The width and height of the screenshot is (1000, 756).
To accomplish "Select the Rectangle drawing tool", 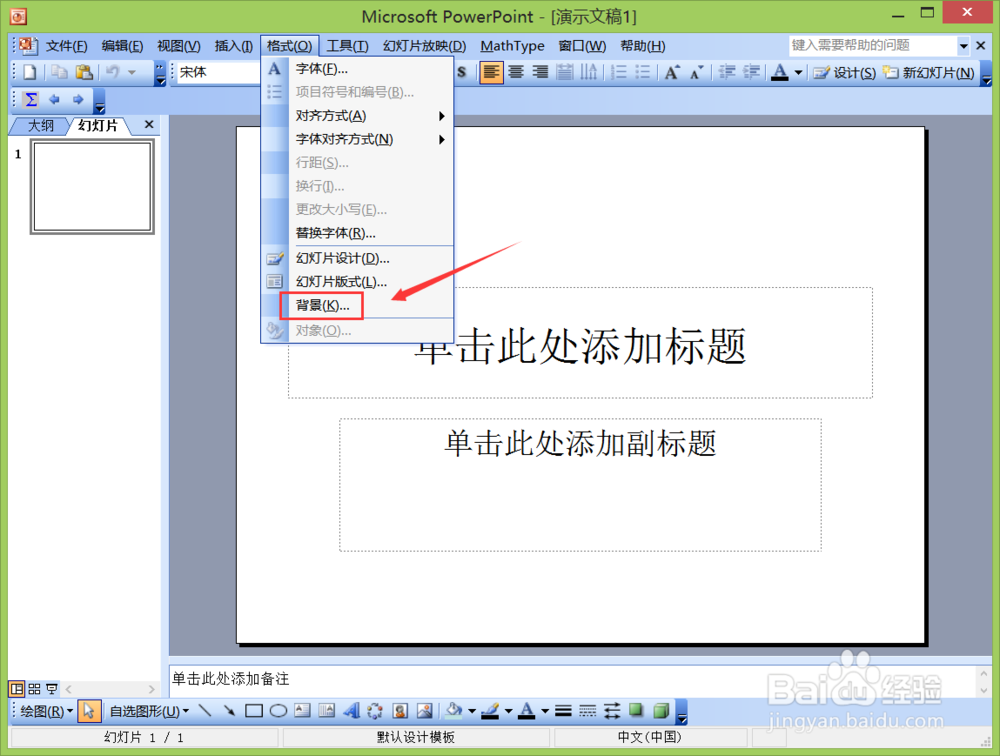I will (x=254, y=710).
